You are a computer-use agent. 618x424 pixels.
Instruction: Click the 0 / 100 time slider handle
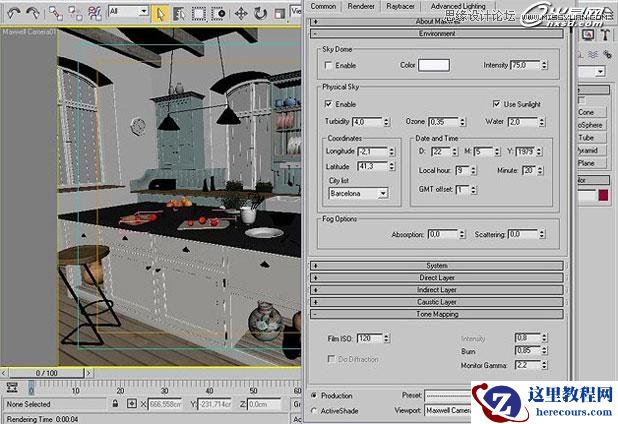click(47, 373)
